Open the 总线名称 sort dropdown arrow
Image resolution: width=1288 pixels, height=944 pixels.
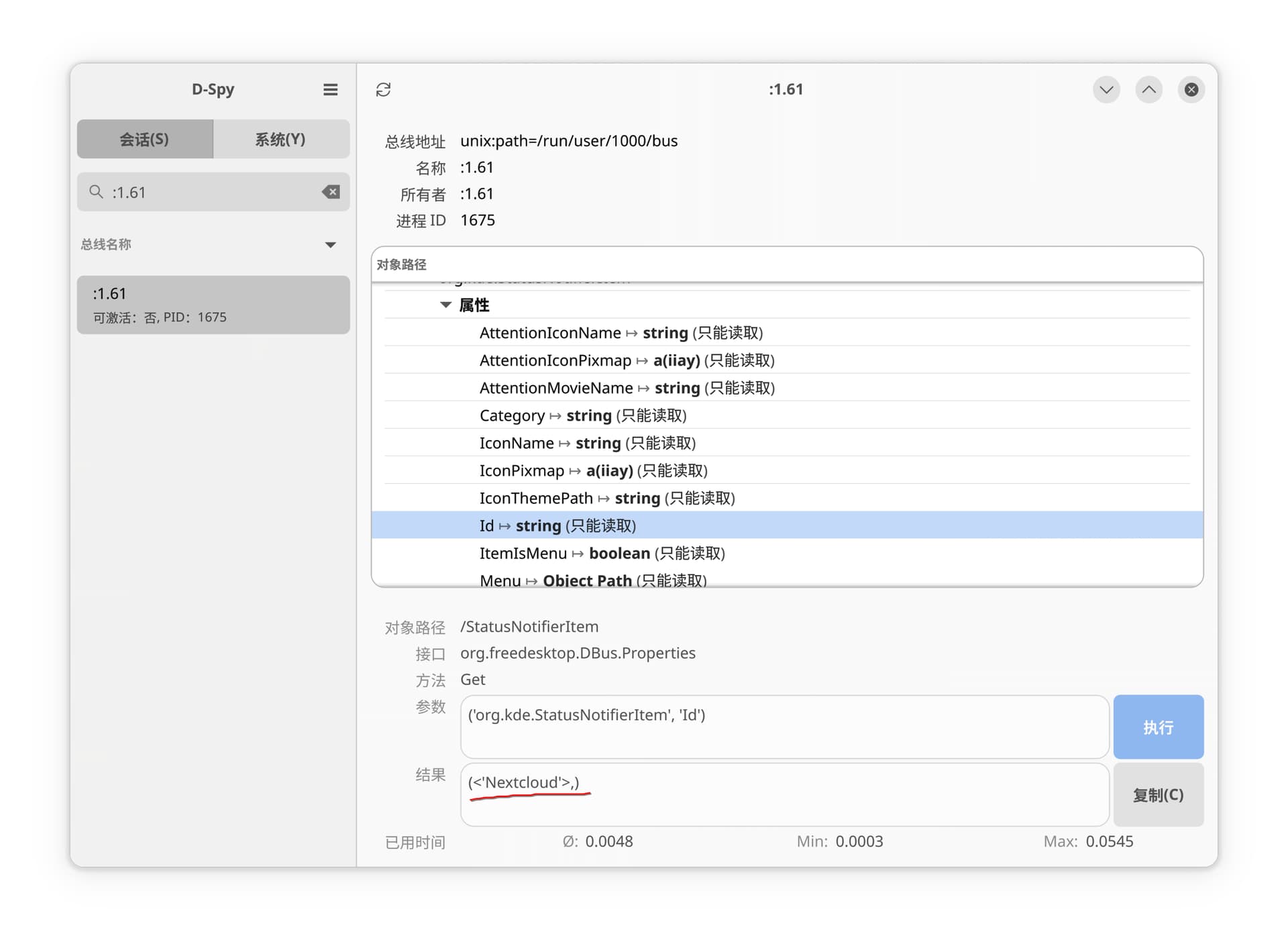click(x=330, y=244)
